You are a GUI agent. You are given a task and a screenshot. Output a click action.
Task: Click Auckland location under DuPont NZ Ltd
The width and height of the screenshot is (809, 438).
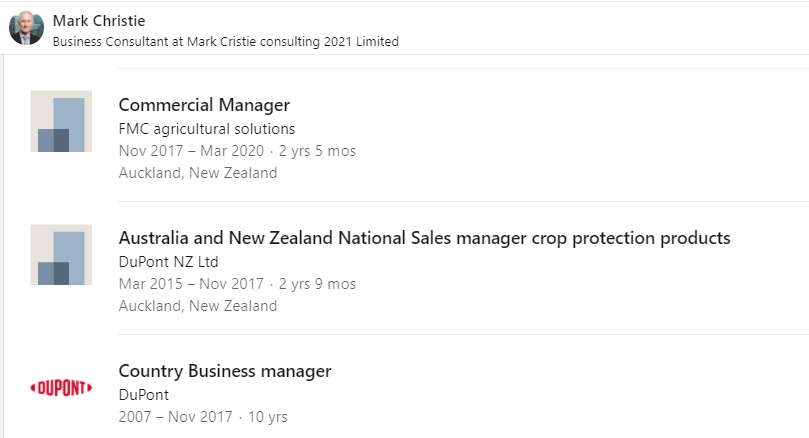tap(197, 306)
